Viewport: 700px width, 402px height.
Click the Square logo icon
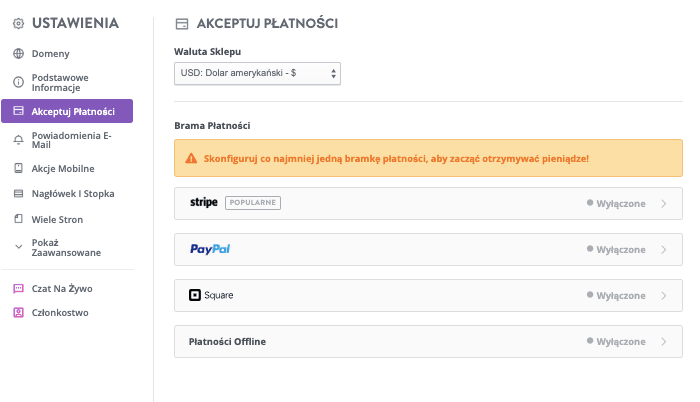pos(195,296)
